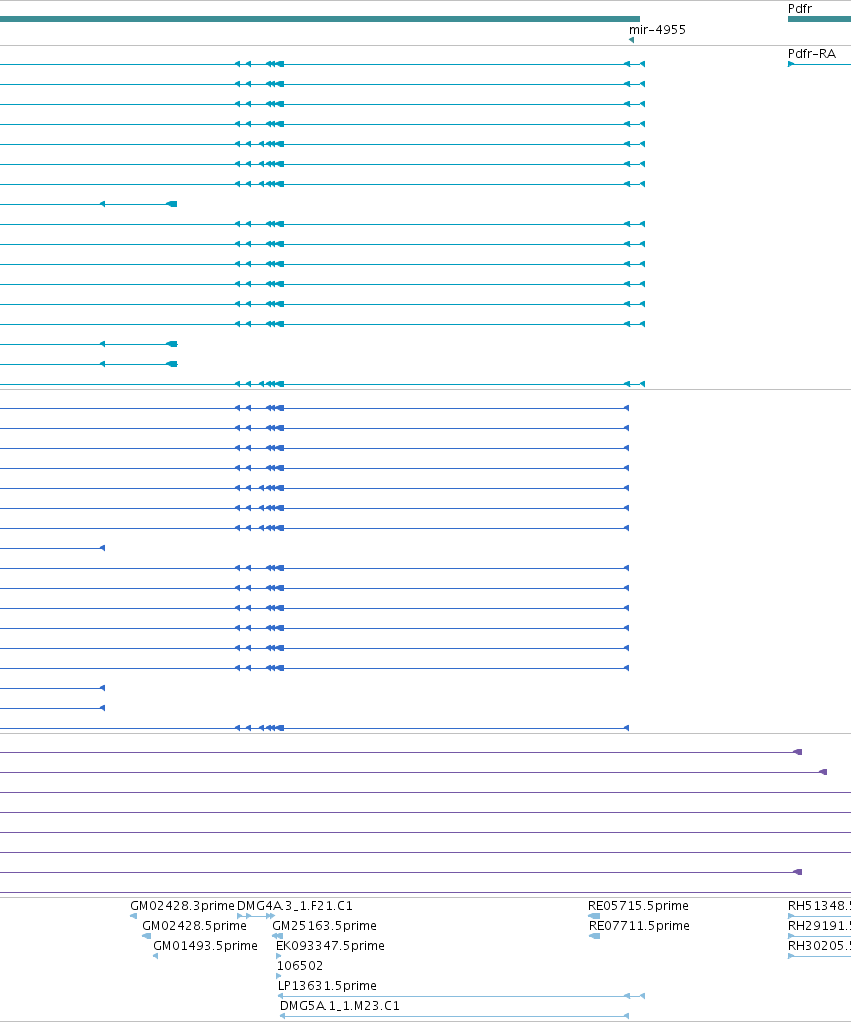The width and height of the screenshot is (851, 1022).
Task: Open the Pdfr-RA transcript label
Action: 811,53
